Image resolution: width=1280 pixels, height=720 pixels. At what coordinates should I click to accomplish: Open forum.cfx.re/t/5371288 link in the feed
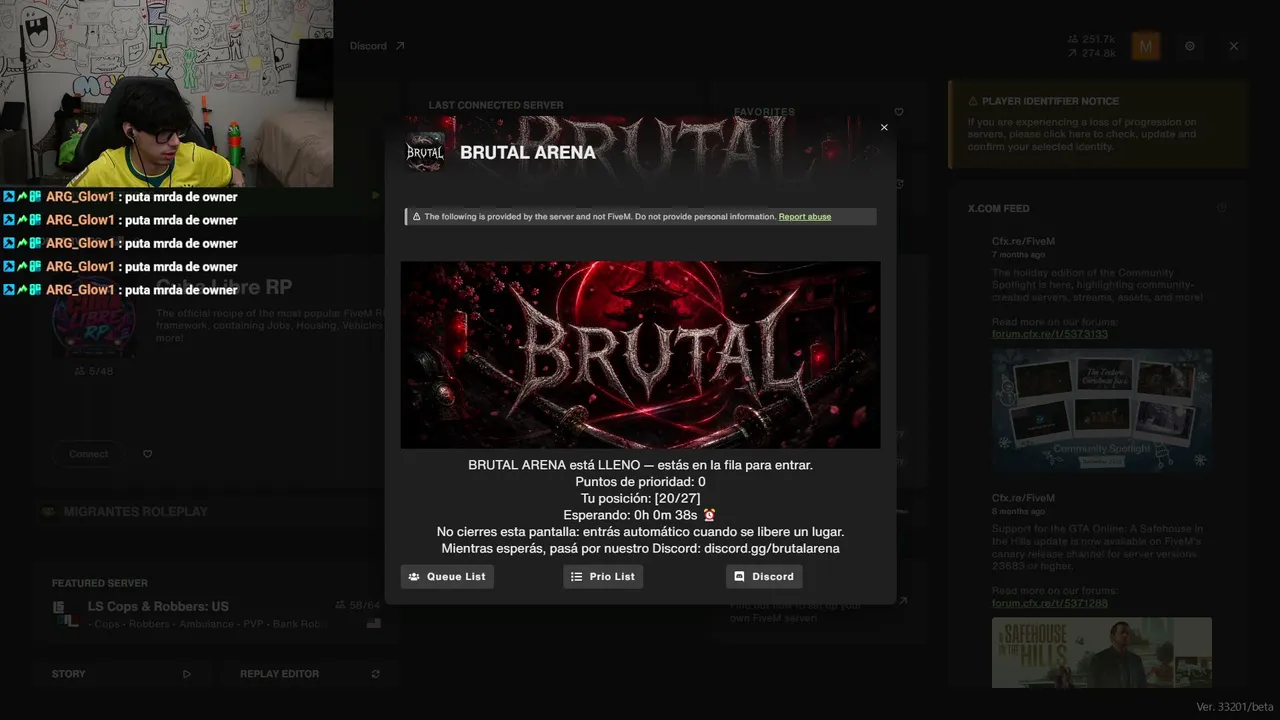tap(1050, 604)
